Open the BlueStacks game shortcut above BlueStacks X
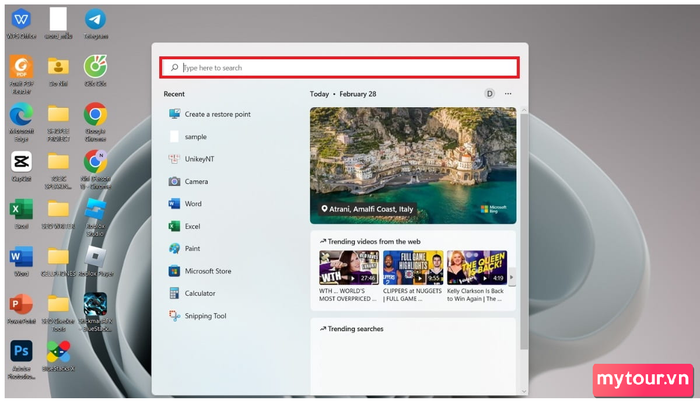Screen dimensions: 700x405 coord(95,304)
